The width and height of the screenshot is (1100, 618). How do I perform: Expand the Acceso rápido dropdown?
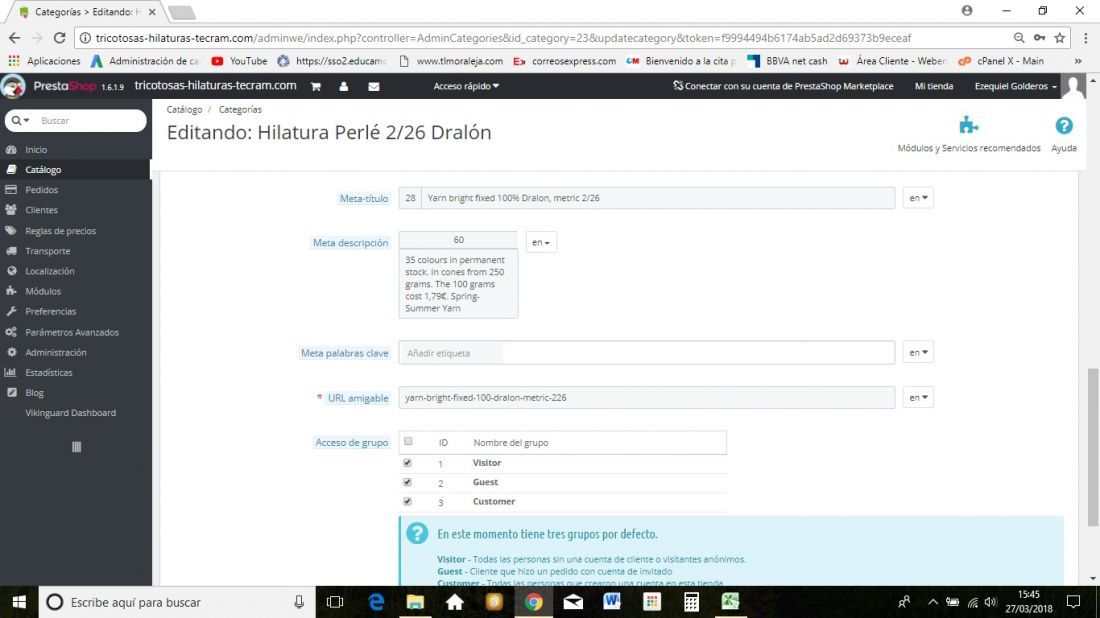(466, 86)
